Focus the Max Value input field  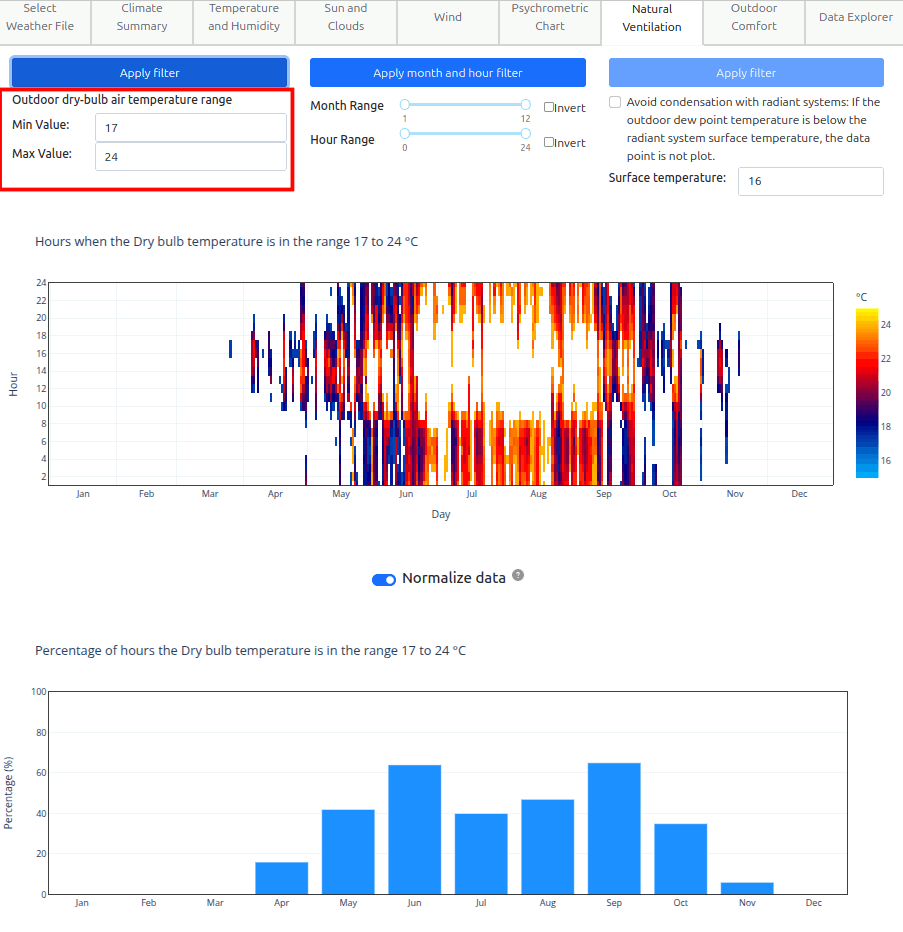coord(190,157)
